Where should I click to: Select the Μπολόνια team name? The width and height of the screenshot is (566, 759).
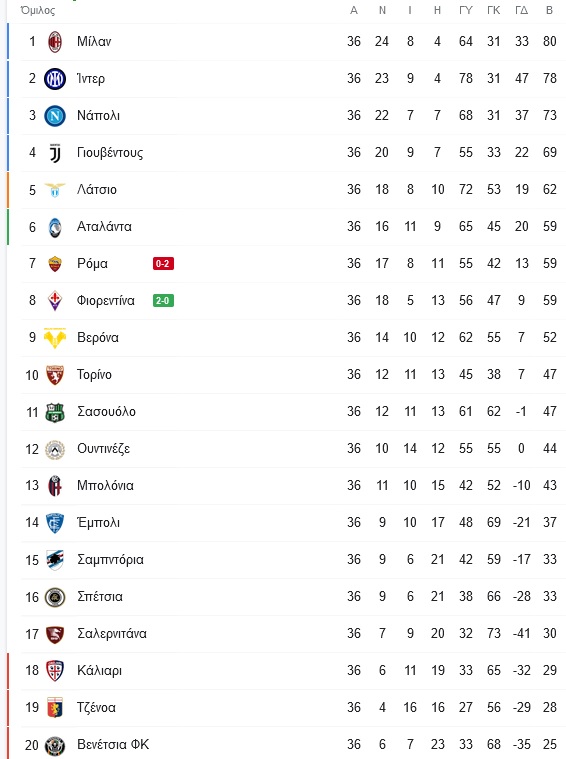105,486
